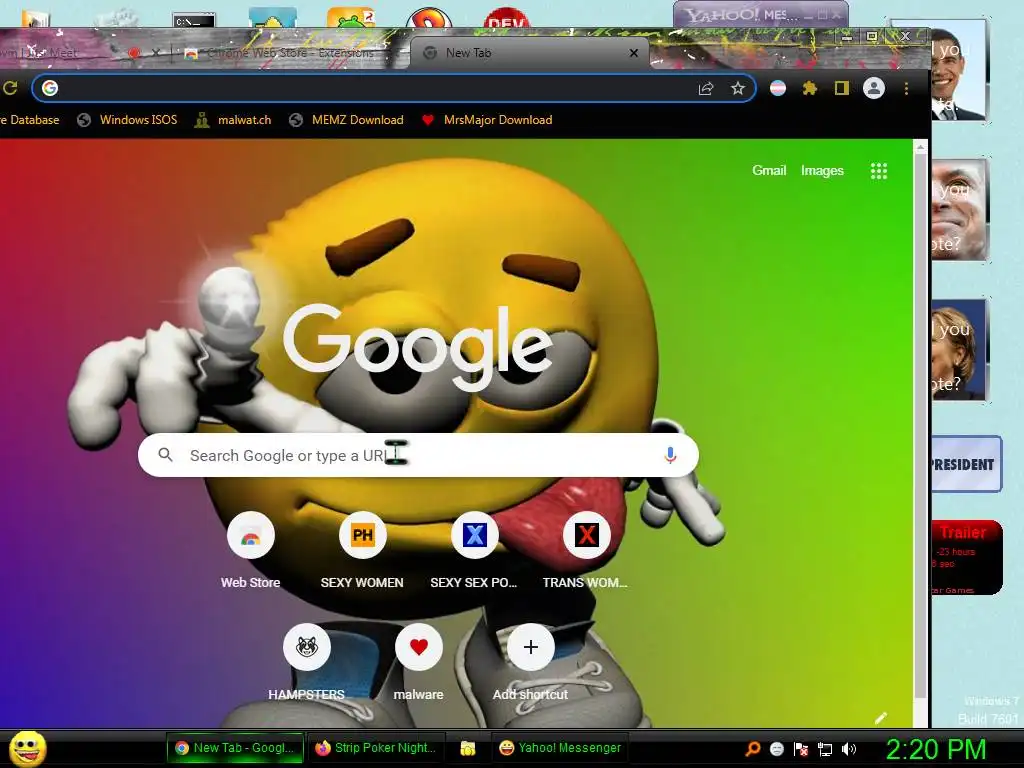
Task: Switch to Strip Poker Night taskbar item
Action: [376, 748]
